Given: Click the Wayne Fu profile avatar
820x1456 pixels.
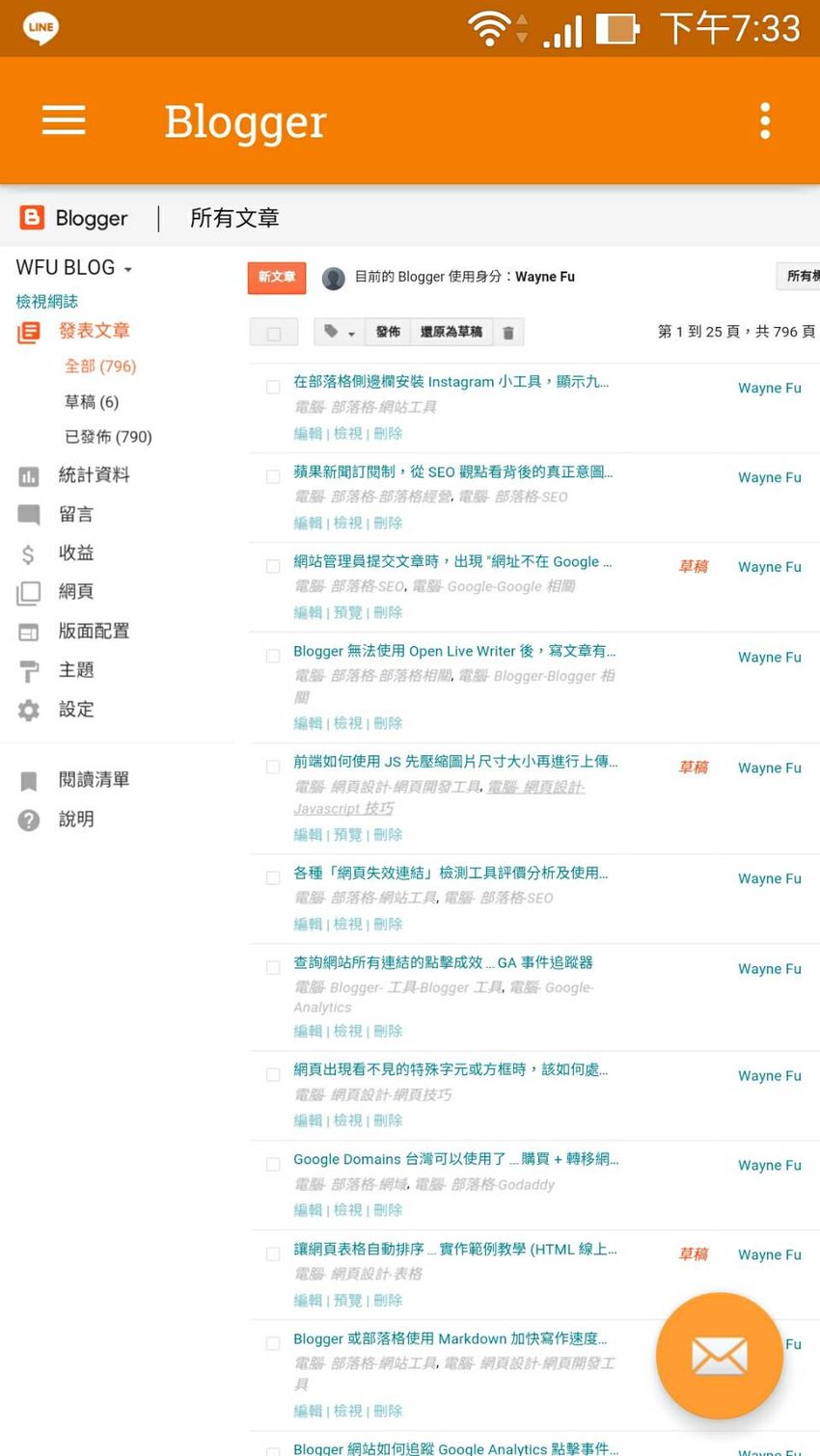Looking at the screenshot, I should (334, 278).
